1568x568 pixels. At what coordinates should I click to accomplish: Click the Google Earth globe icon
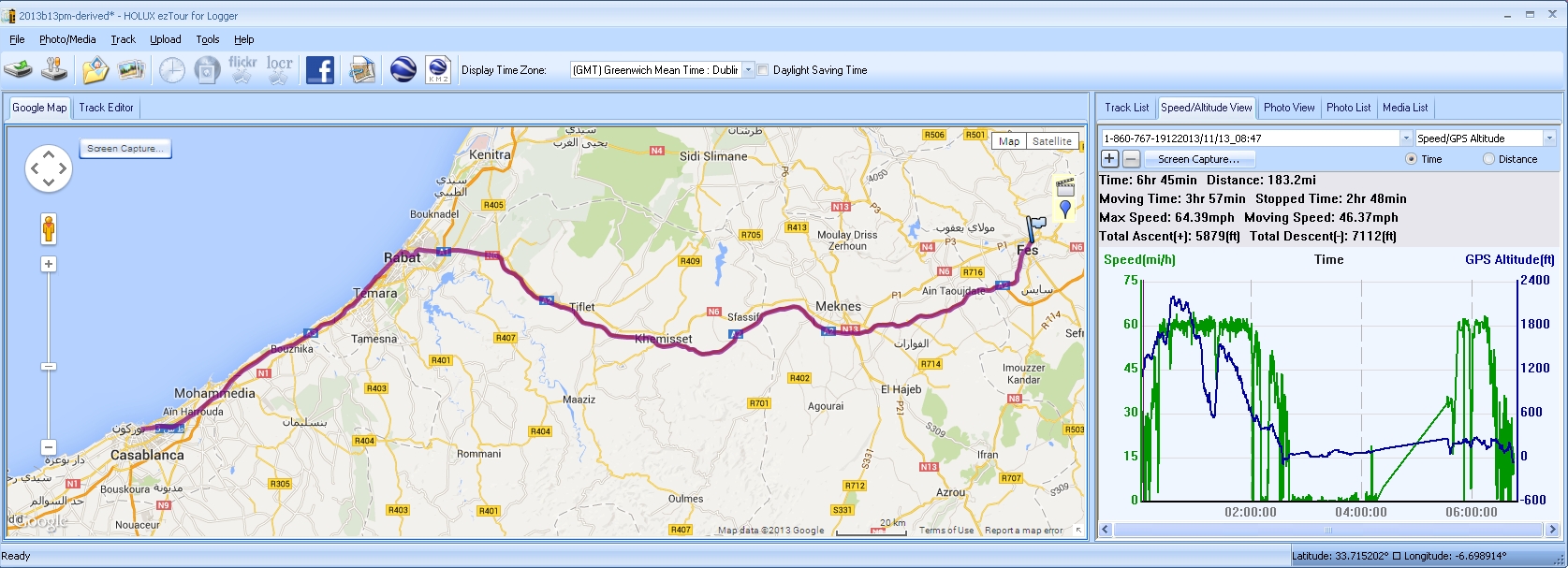pyautogui.click(x=403, y=69)
